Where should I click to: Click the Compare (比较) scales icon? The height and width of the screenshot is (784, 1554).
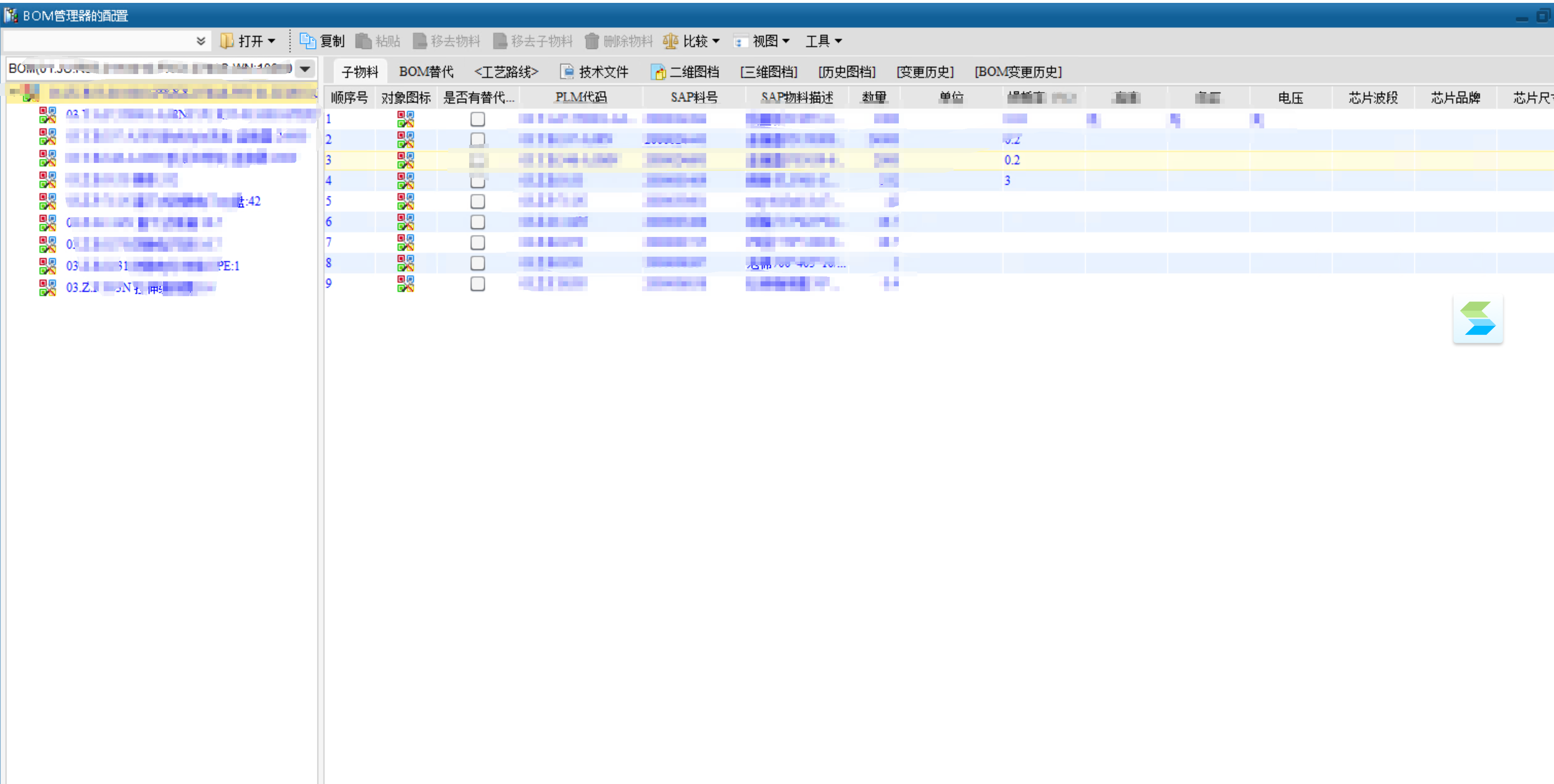click(x=670, y=41)
